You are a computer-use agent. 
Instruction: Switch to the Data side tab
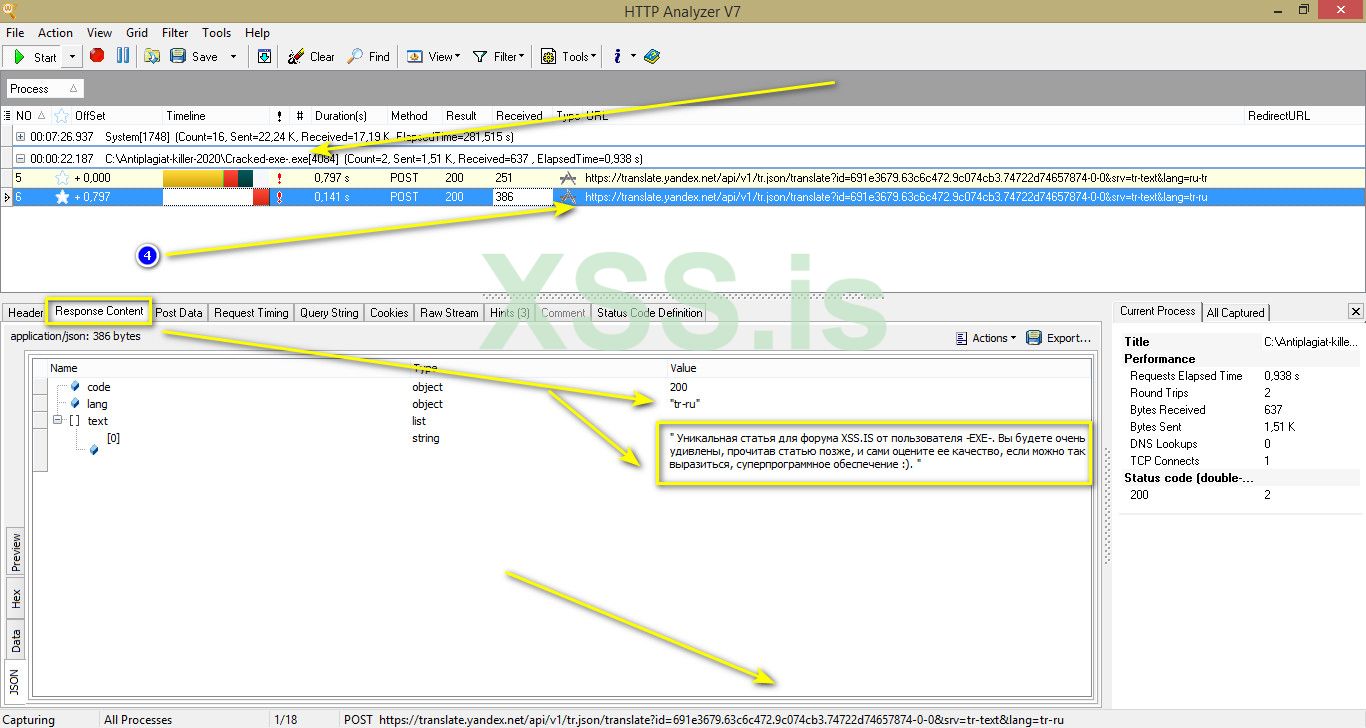coord(15,640)
